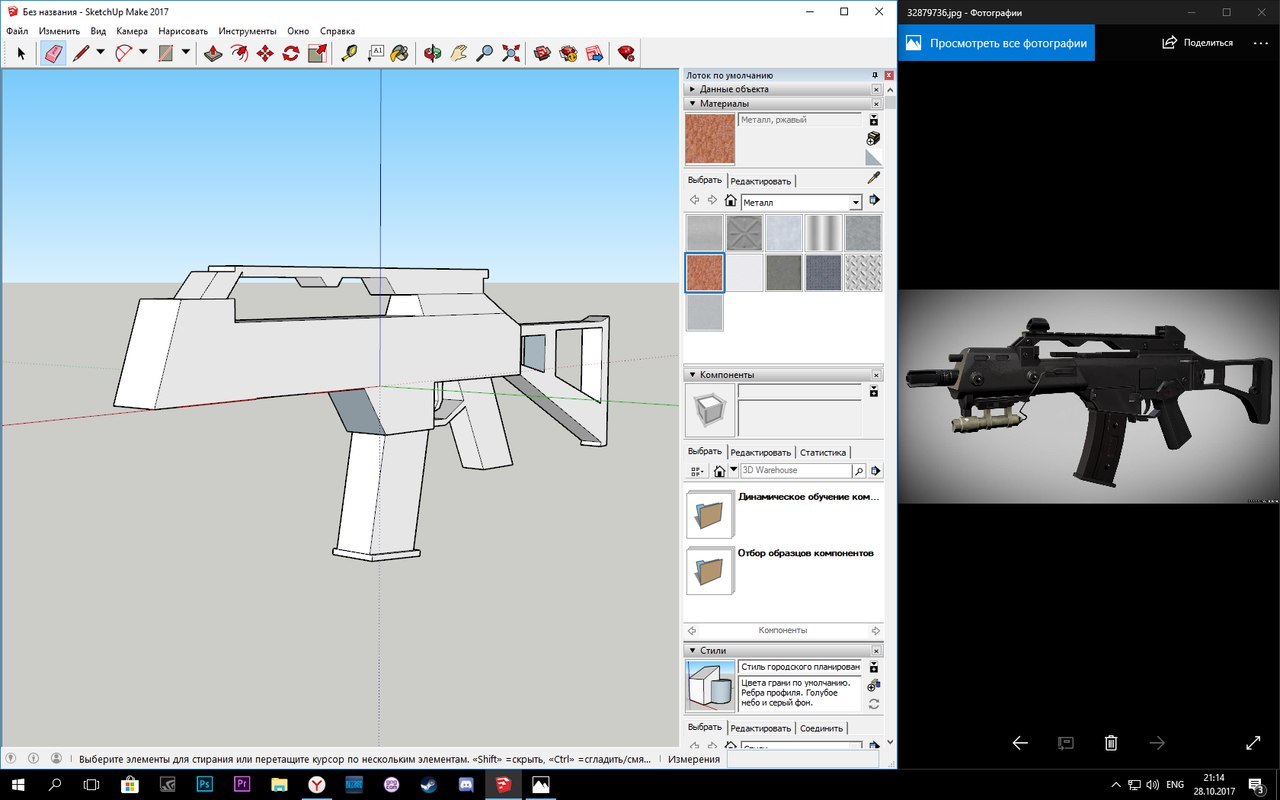Expand the Данные объекта panel
Screen dimensions: 1280x800
click(777, 89)
